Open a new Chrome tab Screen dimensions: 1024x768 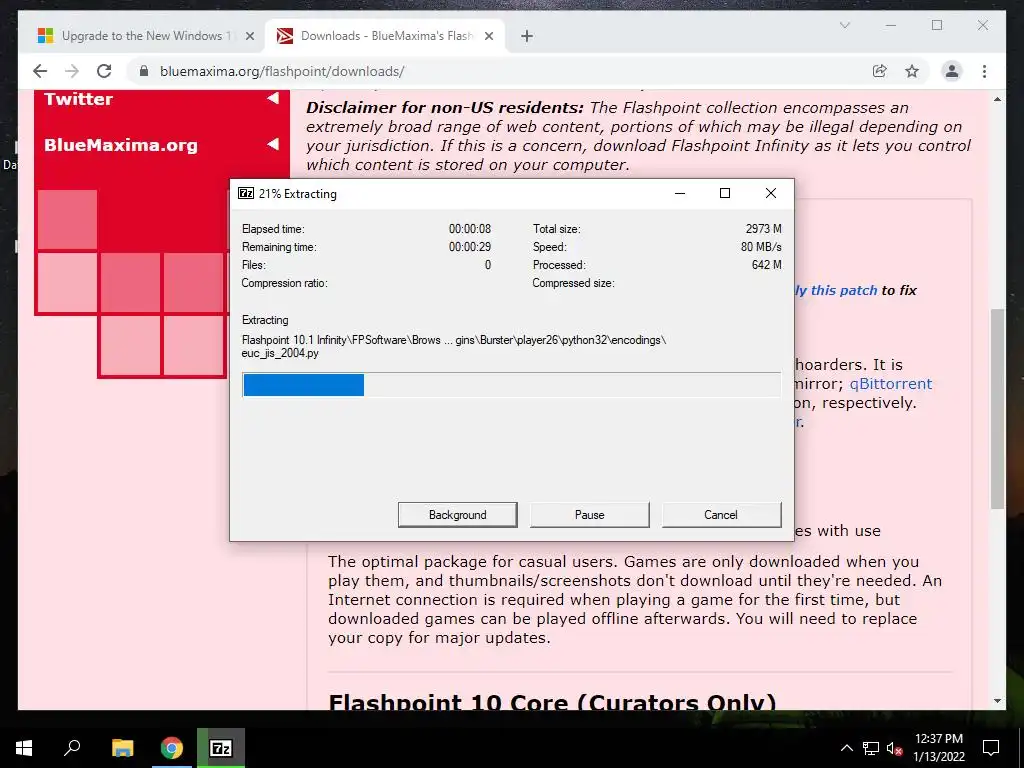pos(527,37)
